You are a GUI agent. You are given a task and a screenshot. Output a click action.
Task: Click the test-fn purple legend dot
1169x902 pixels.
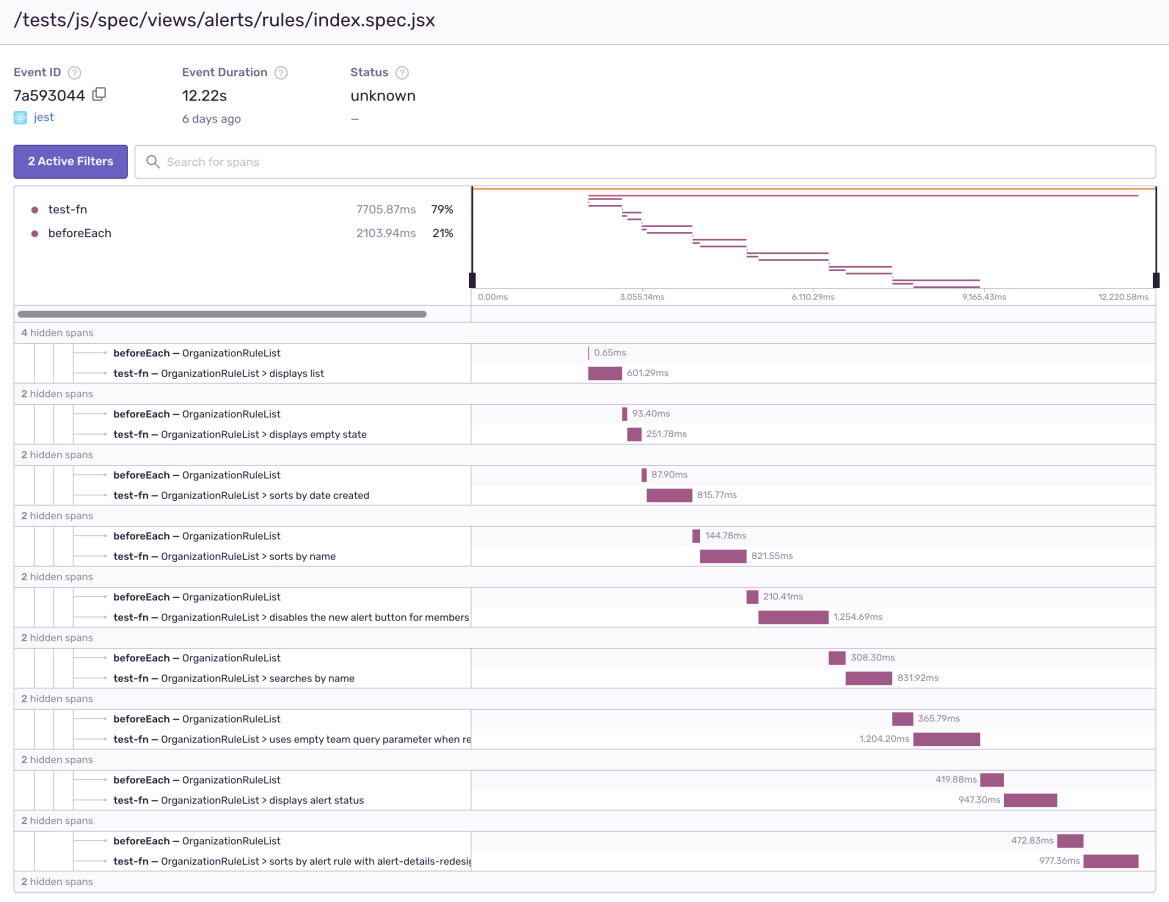pyautogui.click(x=35, y=210)
